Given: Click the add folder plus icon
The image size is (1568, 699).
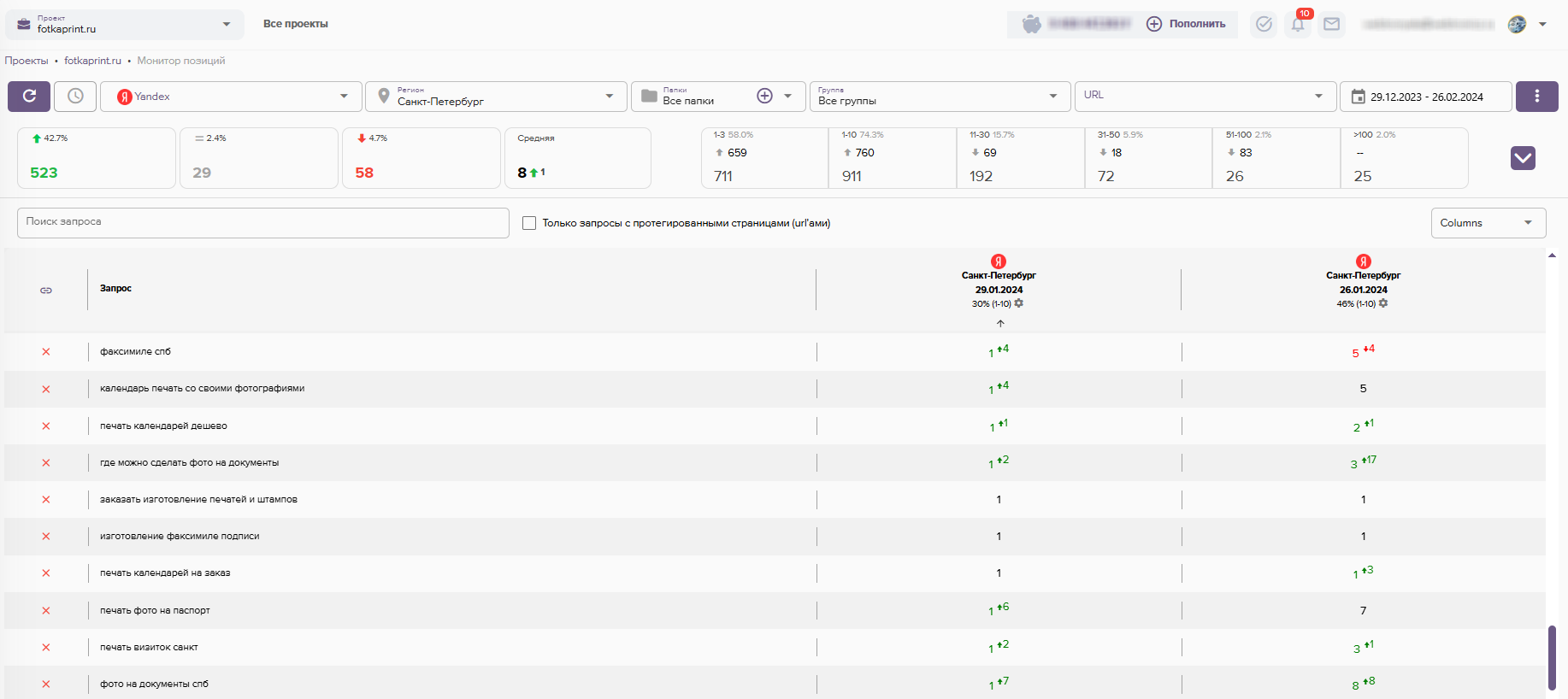Looking at the screenshot, I should pyautogui.click(x=764, y=97).
